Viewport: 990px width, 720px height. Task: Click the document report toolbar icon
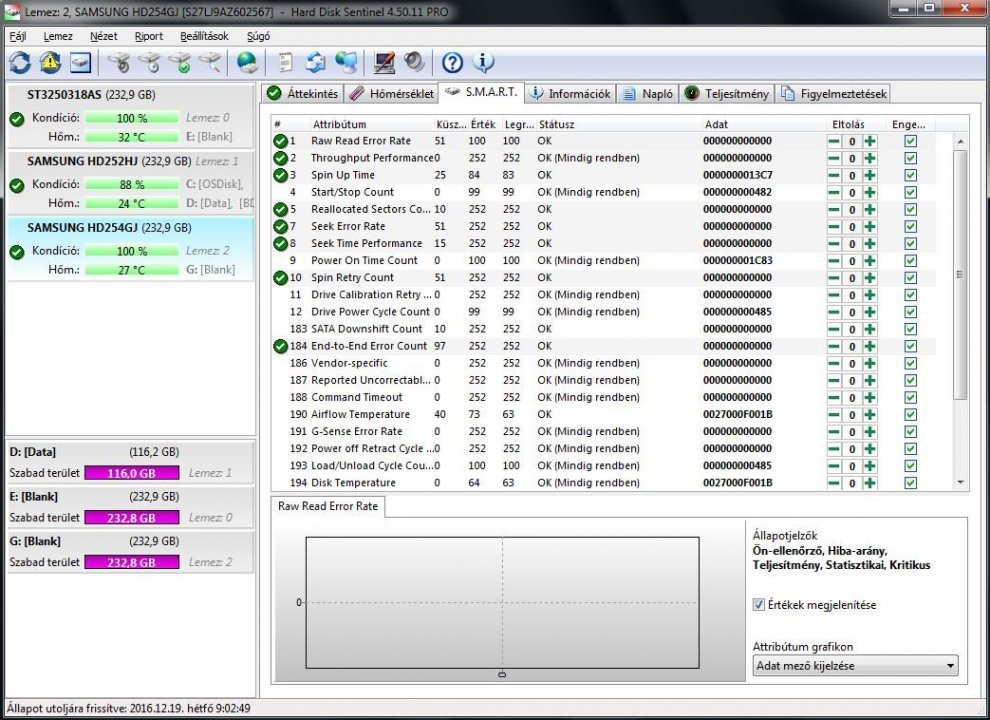[285, 63]
